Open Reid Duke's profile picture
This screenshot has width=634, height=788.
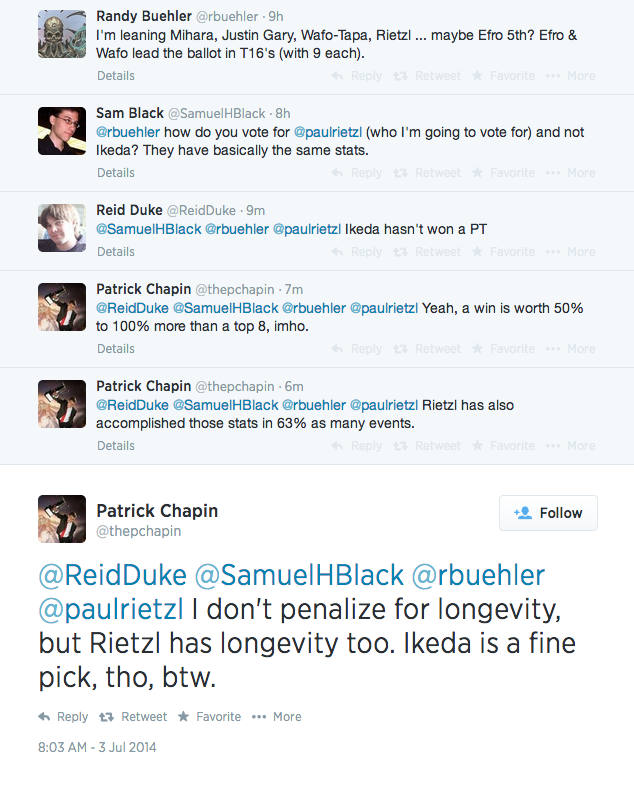tap(62, 228)
